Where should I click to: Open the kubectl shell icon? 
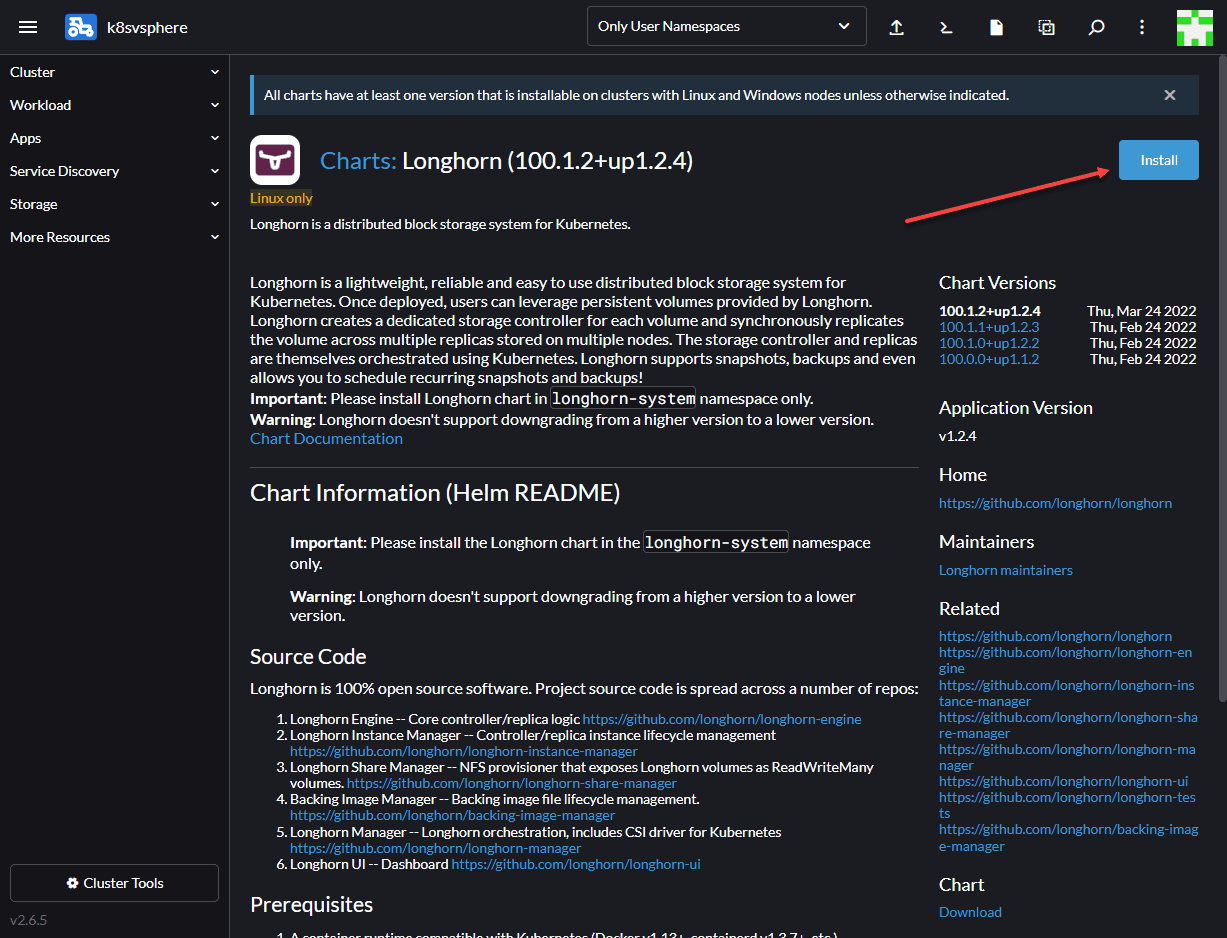pyautogui.click(x=946, y=27)
